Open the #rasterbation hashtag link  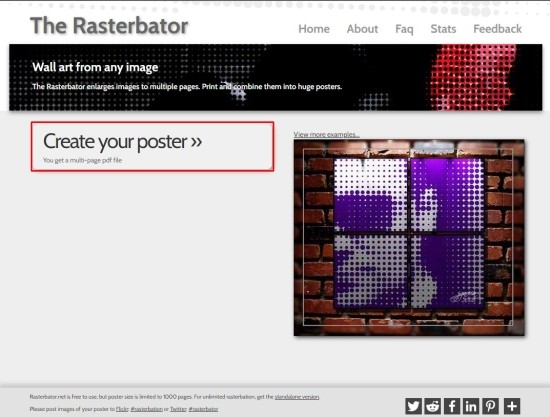(147, 409)
